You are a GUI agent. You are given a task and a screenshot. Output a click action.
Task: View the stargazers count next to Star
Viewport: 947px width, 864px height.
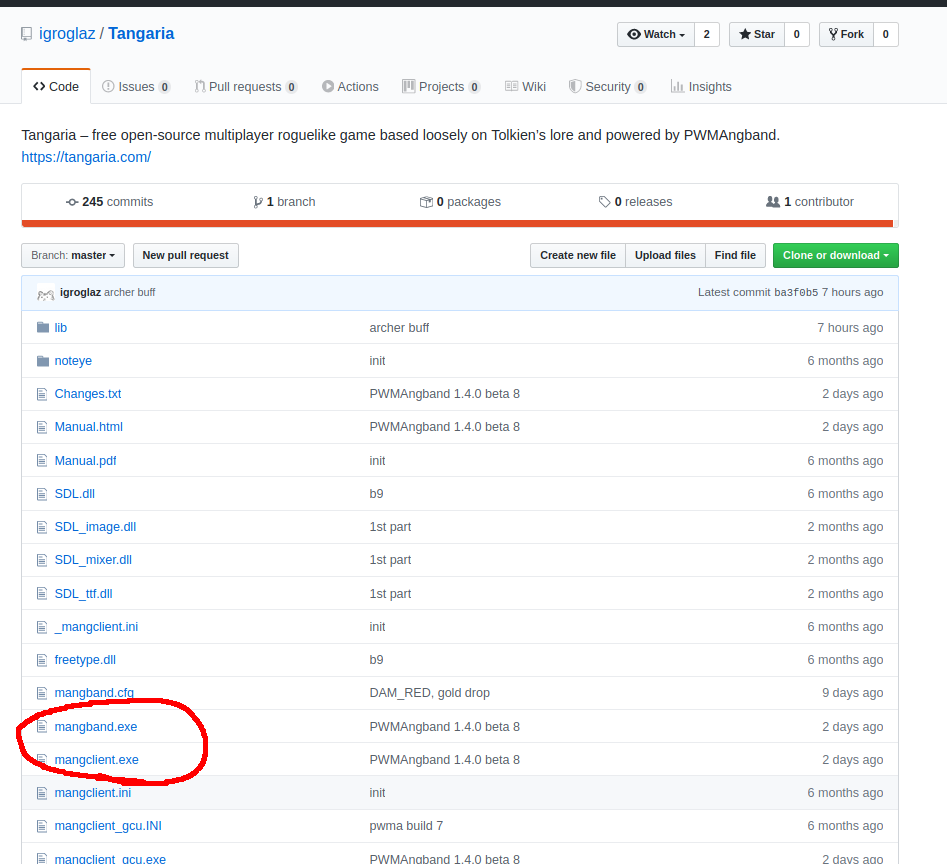coord(797,34)
